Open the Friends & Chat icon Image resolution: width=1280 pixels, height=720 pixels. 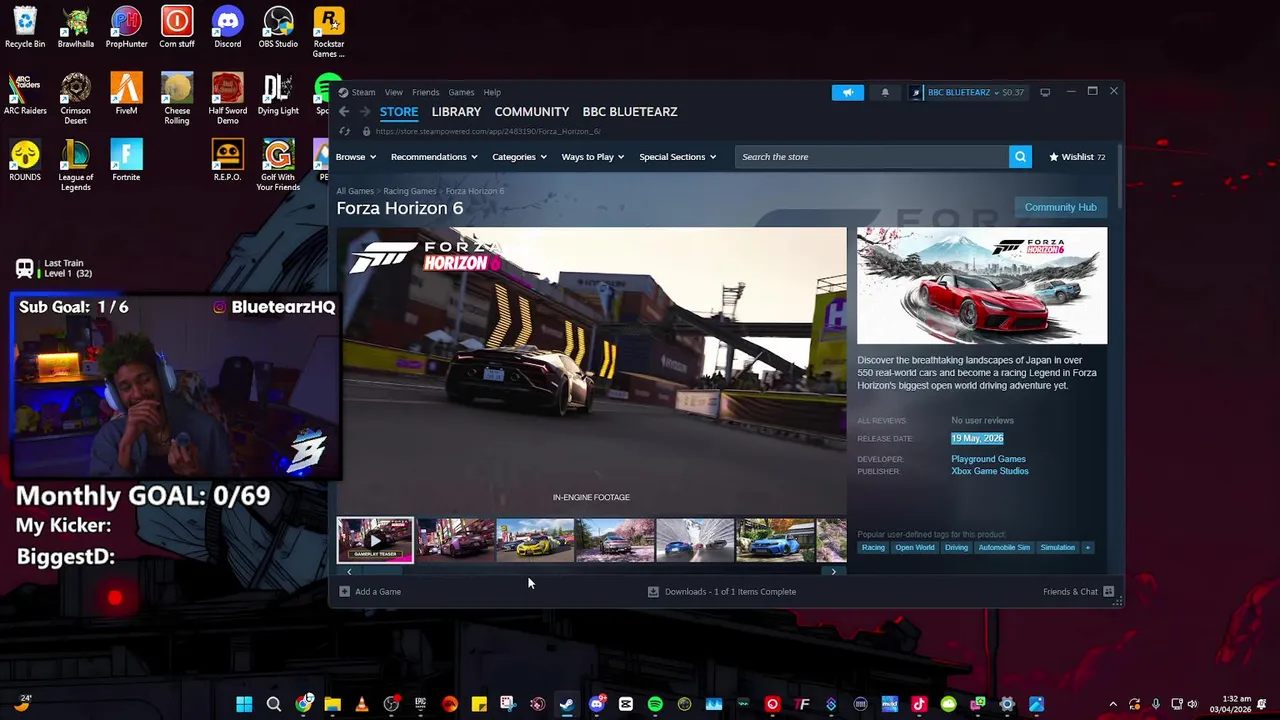1108,591
